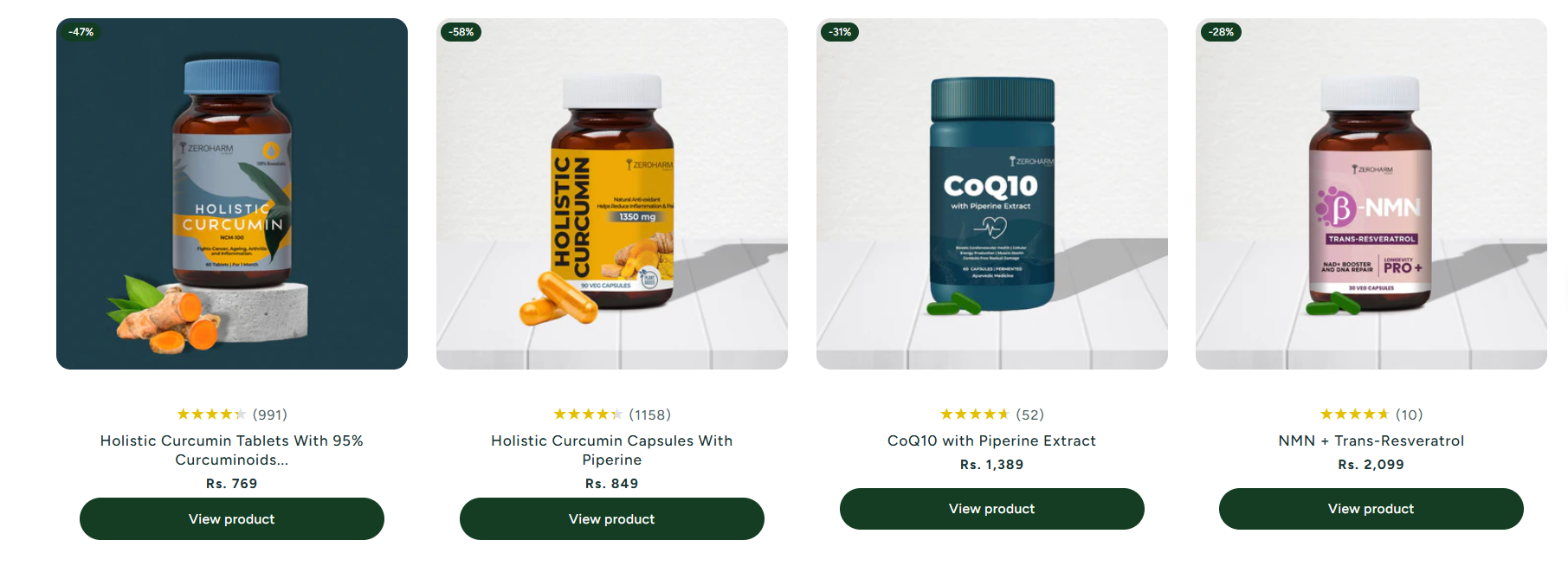
Task: Open Holistic Curcumin Capsules bottle image
Action: click(x=612, y=194)
